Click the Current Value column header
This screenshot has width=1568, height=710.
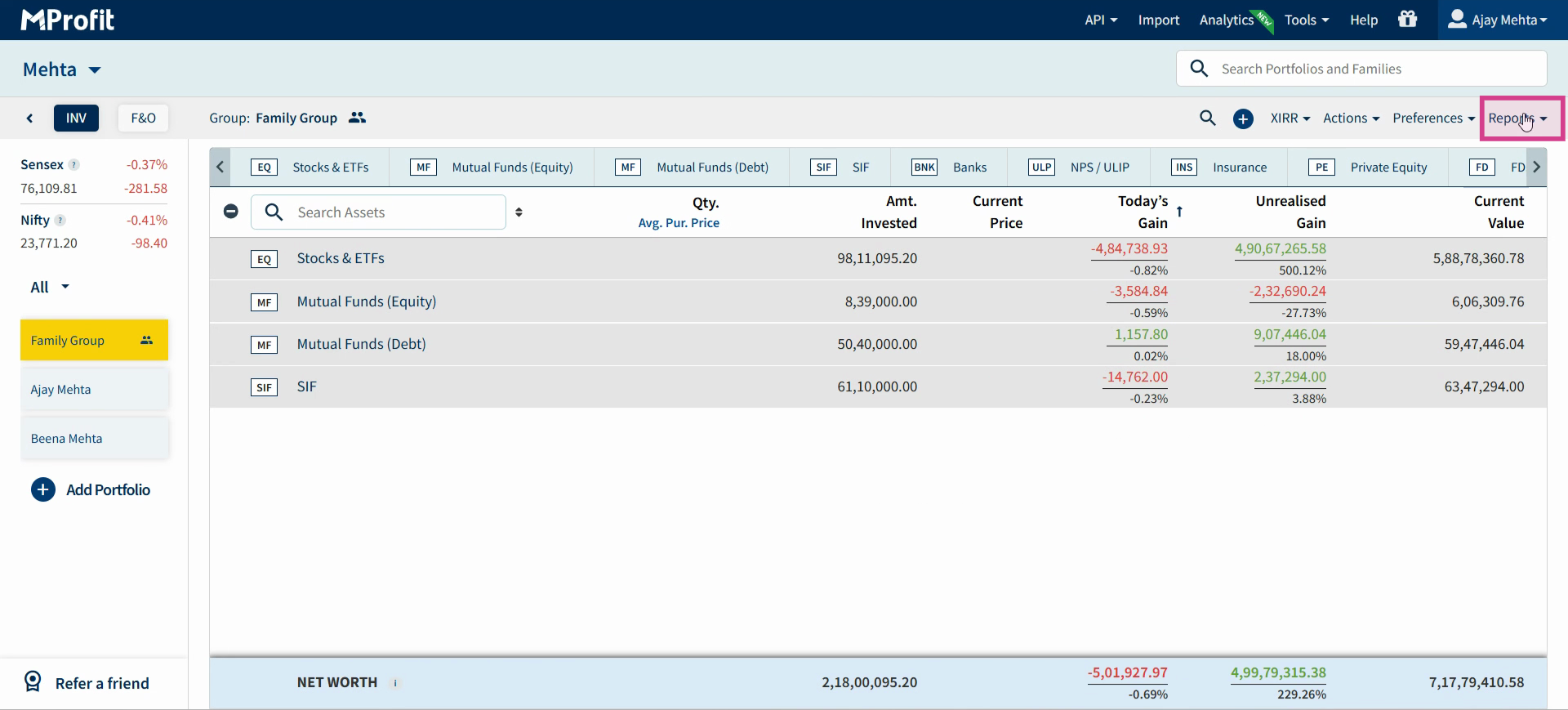[x=1499, y=212]
